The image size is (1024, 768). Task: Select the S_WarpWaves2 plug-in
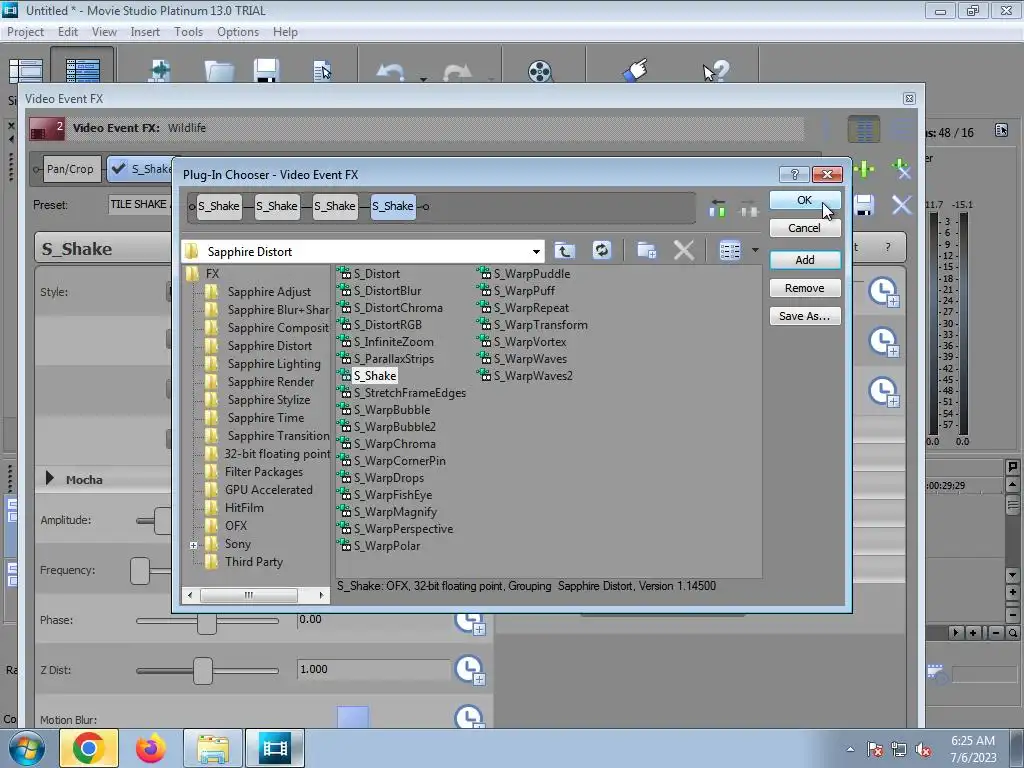(533, 376)
